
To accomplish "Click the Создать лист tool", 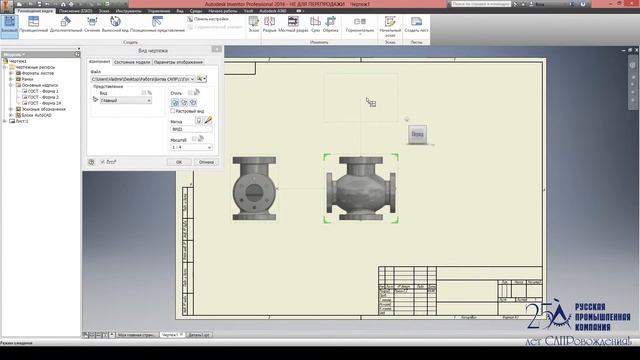I will tap(416, 24).
